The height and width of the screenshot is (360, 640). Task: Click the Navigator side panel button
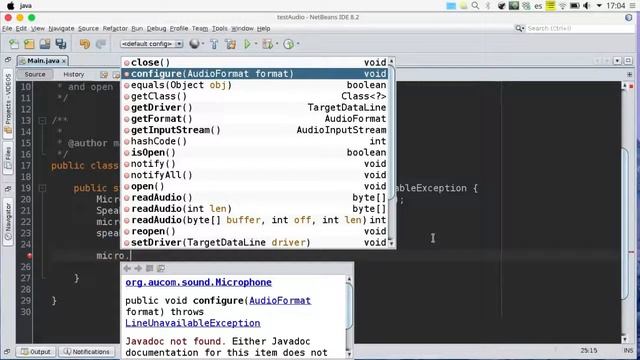pyautogui.click(x=8, y=222)
